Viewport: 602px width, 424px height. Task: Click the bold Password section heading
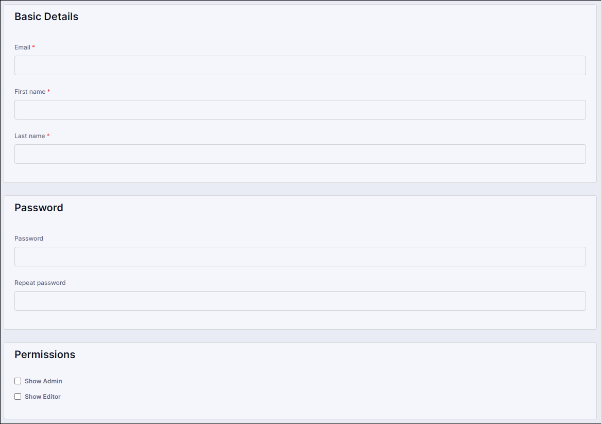click(39, 208)
